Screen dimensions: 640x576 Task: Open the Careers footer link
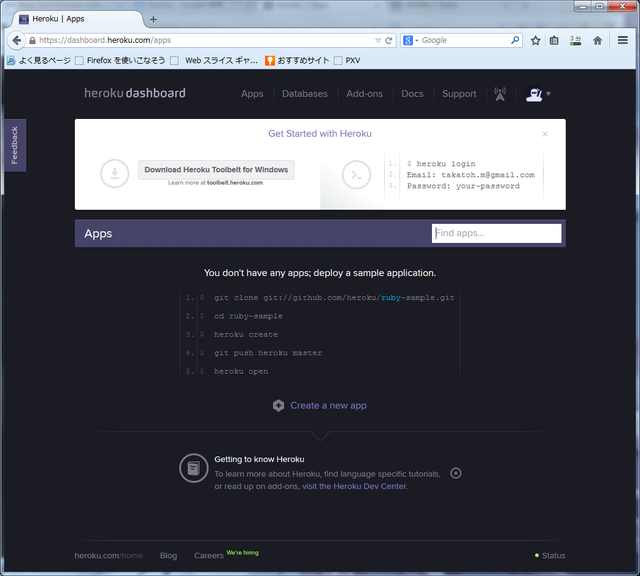click(209, 556)
